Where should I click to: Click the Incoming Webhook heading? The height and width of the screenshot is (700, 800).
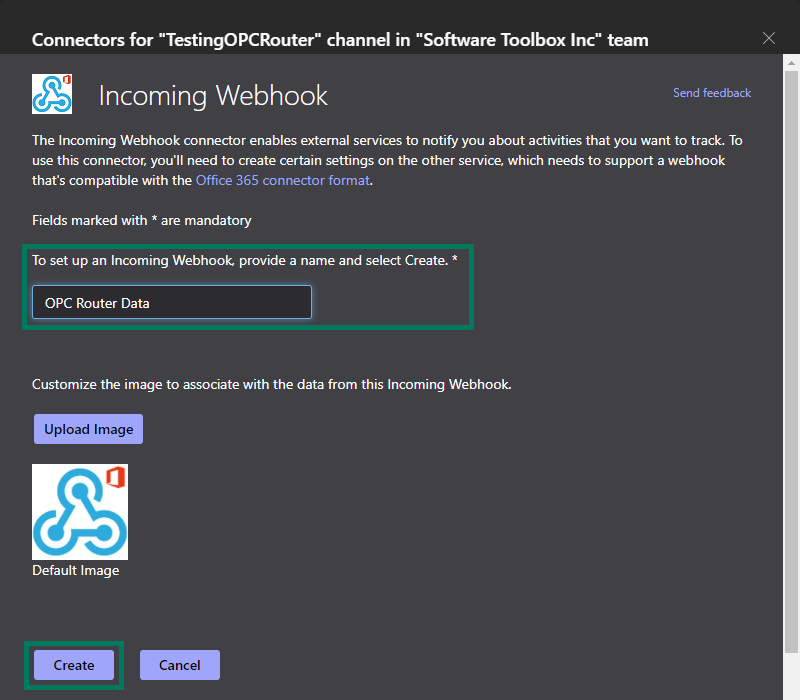pos(213,95)
